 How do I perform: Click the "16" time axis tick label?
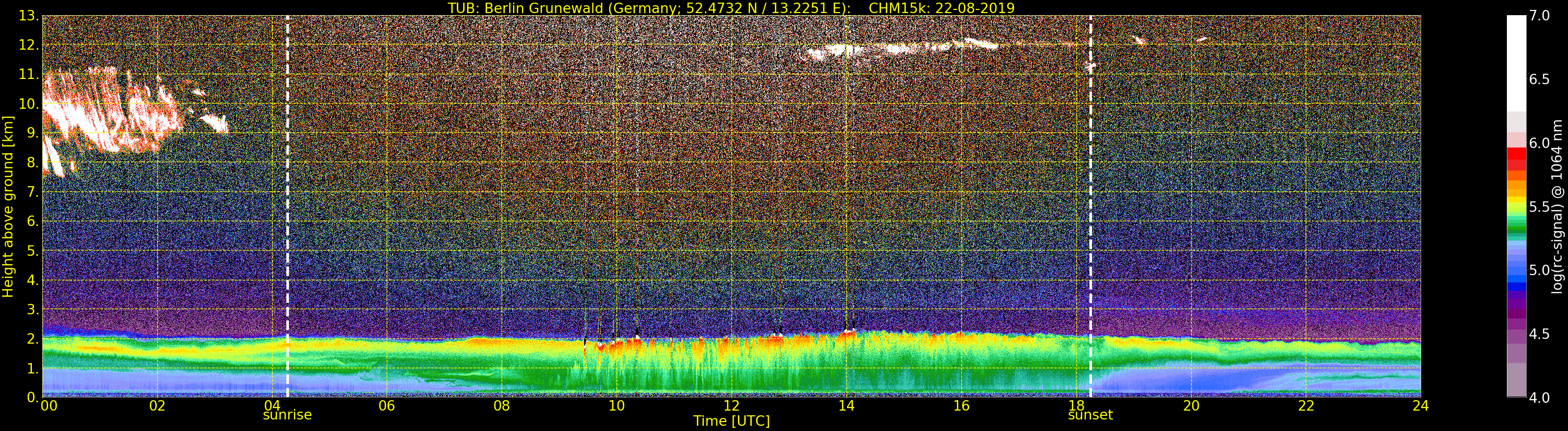(x=961, y=406)
